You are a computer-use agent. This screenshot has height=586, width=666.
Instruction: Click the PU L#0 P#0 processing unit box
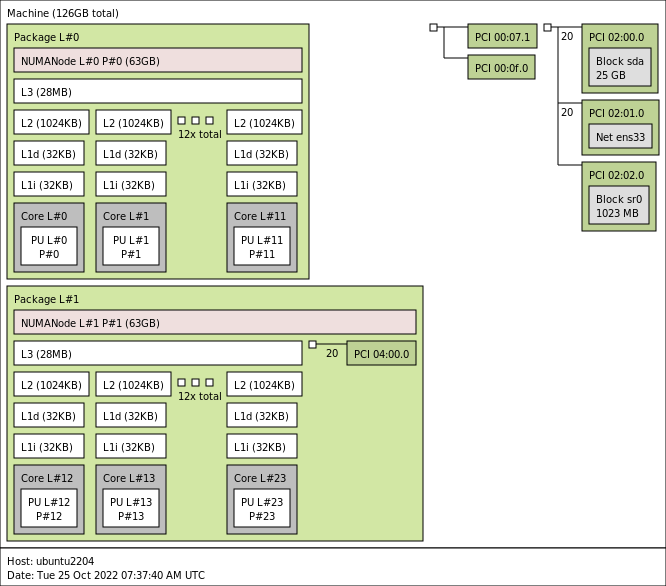click(48, 246)
